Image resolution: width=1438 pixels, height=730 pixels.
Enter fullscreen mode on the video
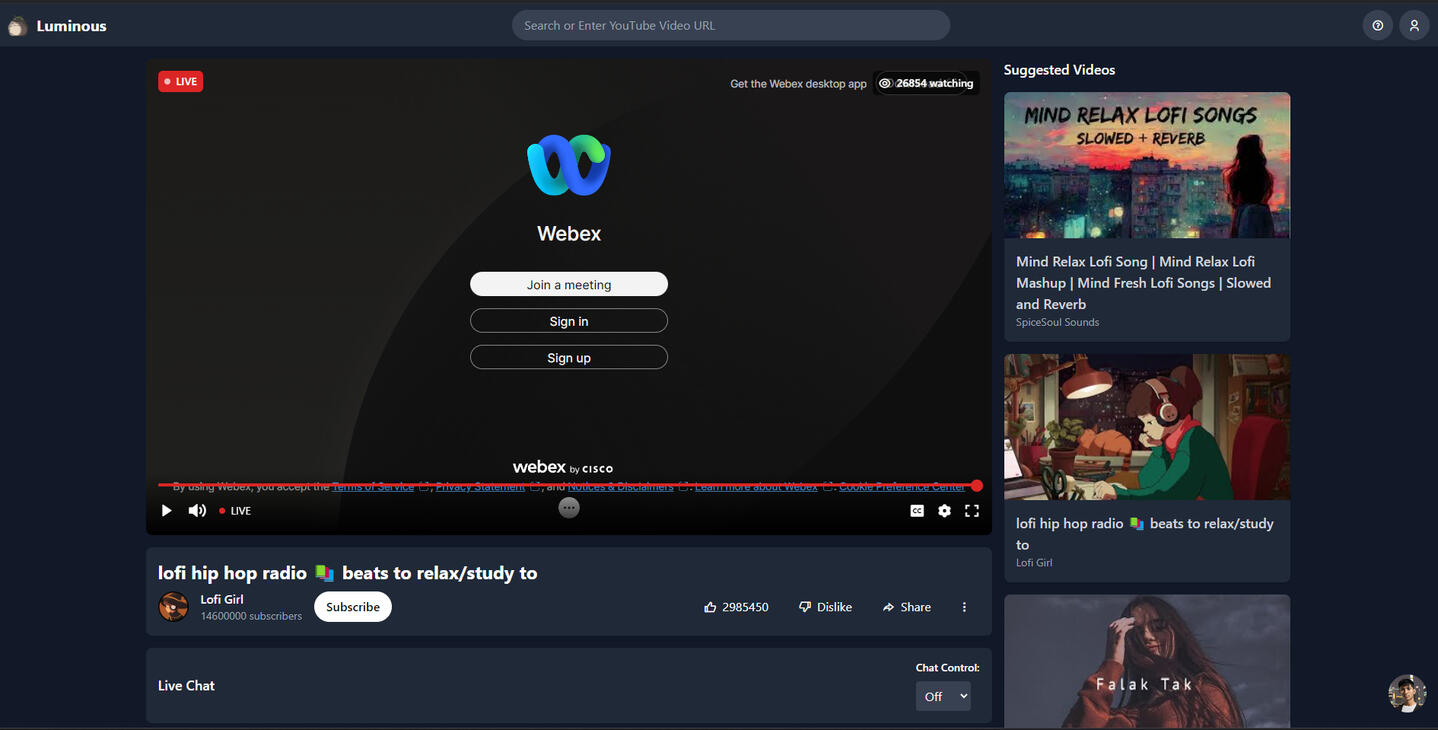[971, 511]
